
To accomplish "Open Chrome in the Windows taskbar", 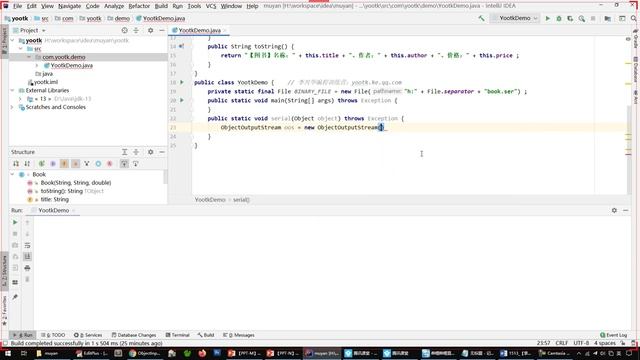I will (146, 353).
